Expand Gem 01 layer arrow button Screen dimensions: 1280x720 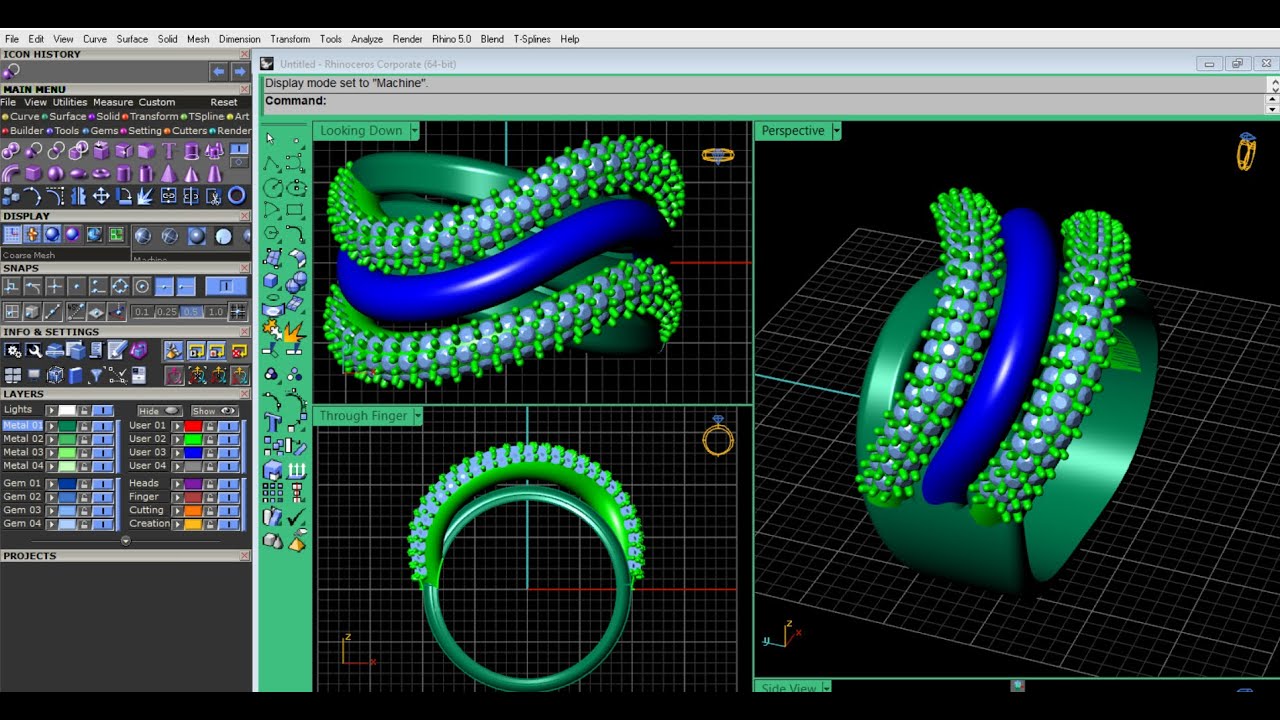coord(52,484)
